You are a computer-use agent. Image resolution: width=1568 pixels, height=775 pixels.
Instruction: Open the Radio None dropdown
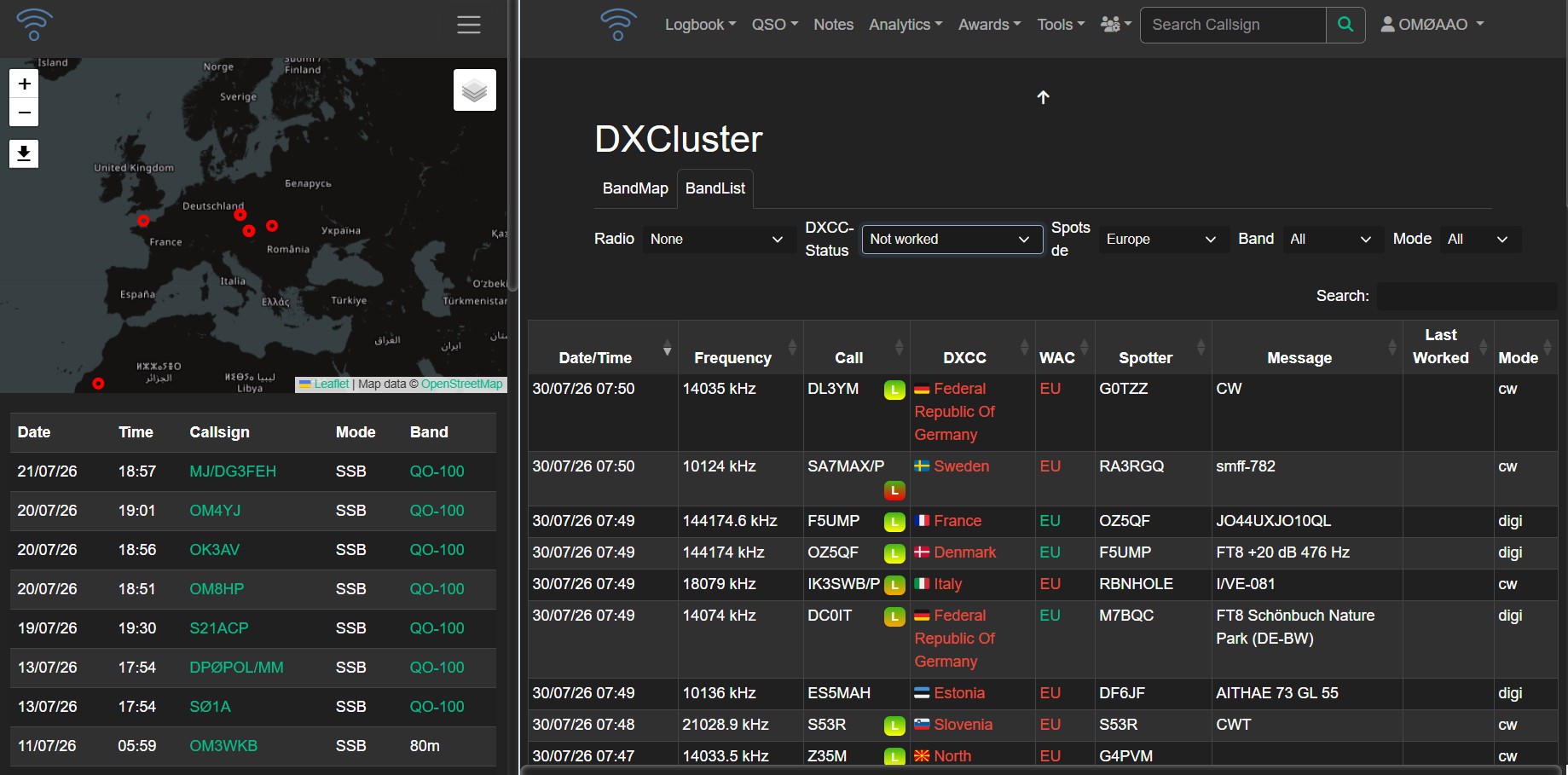pos(718,240)
